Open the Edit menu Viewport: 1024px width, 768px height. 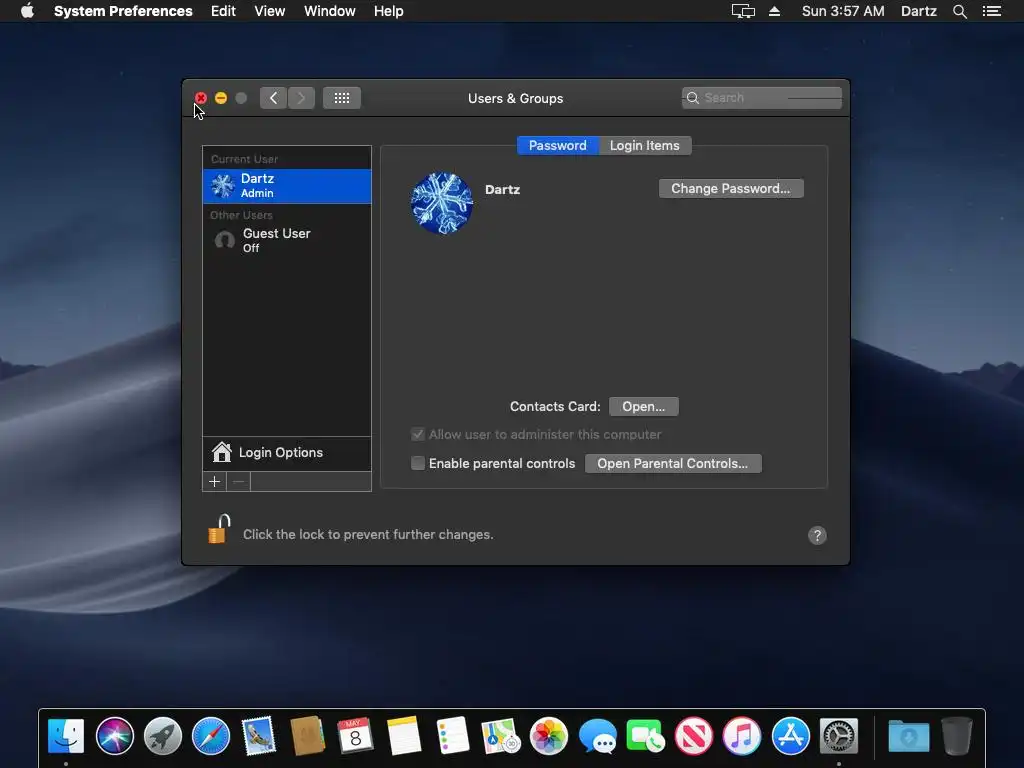coord(223,11)
